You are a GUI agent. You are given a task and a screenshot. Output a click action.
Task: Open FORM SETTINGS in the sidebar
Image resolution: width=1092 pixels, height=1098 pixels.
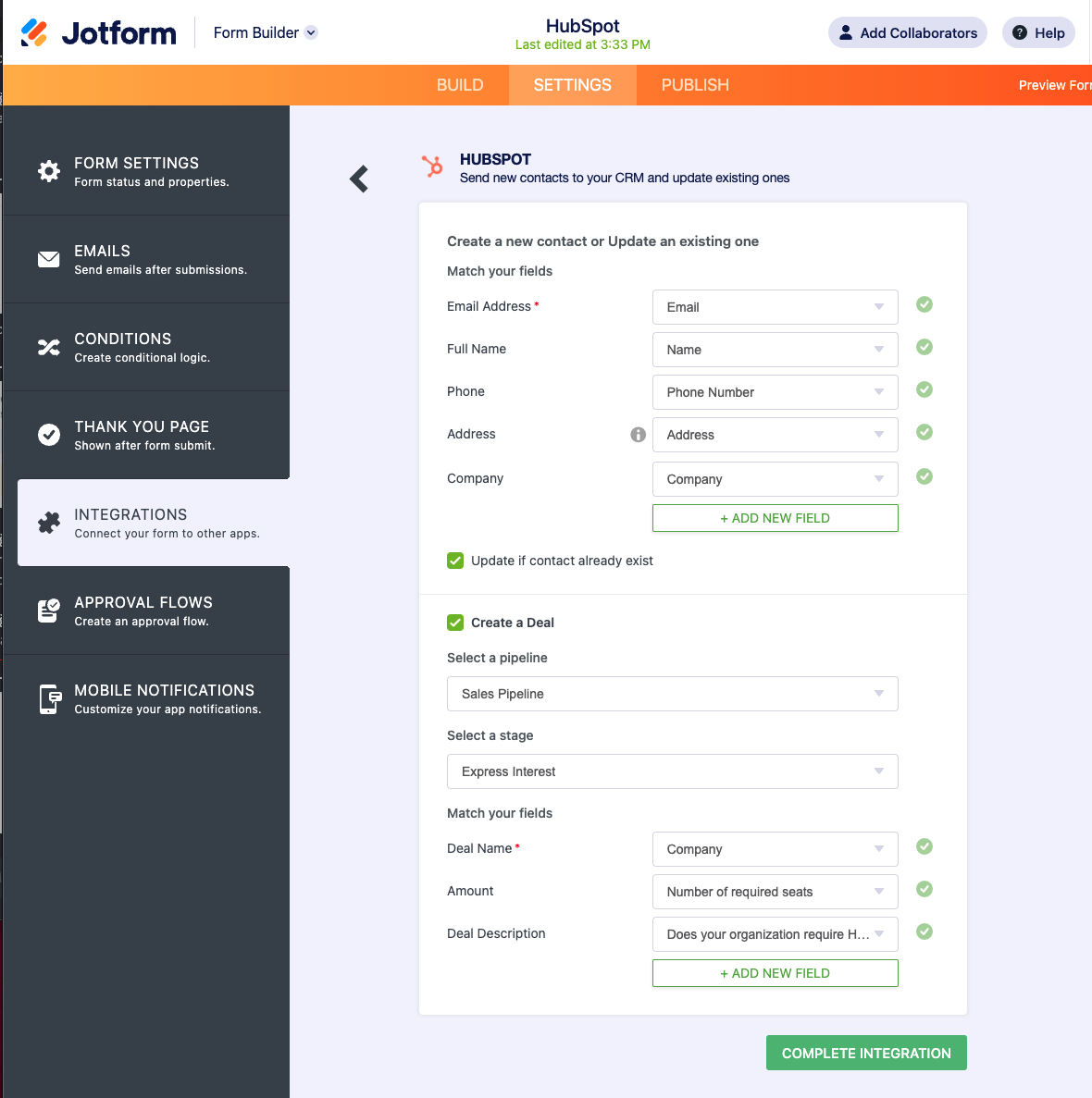coord(145,171)
